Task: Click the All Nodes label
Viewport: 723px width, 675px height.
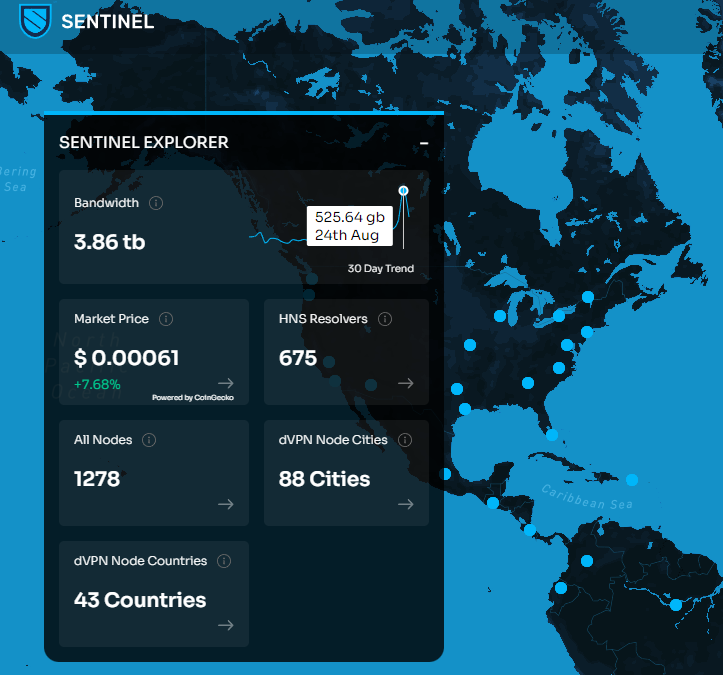Action: 103,440
